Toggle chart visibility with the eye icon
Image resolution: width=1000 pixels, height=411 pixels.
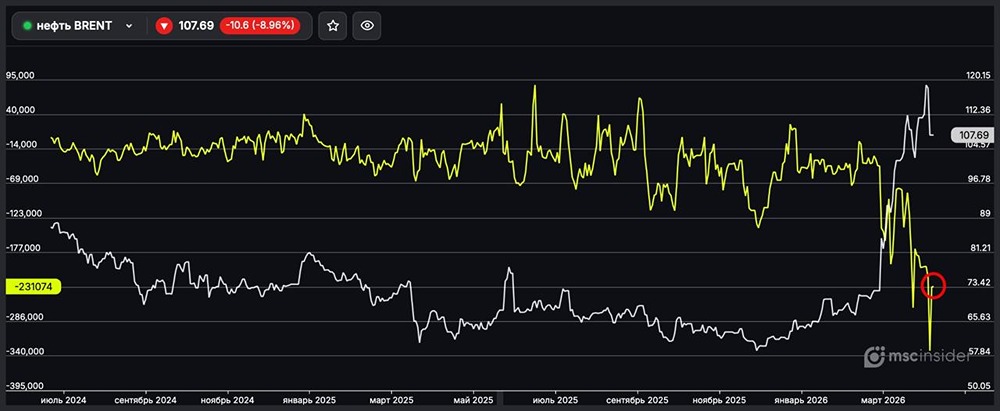click(367, 25)
